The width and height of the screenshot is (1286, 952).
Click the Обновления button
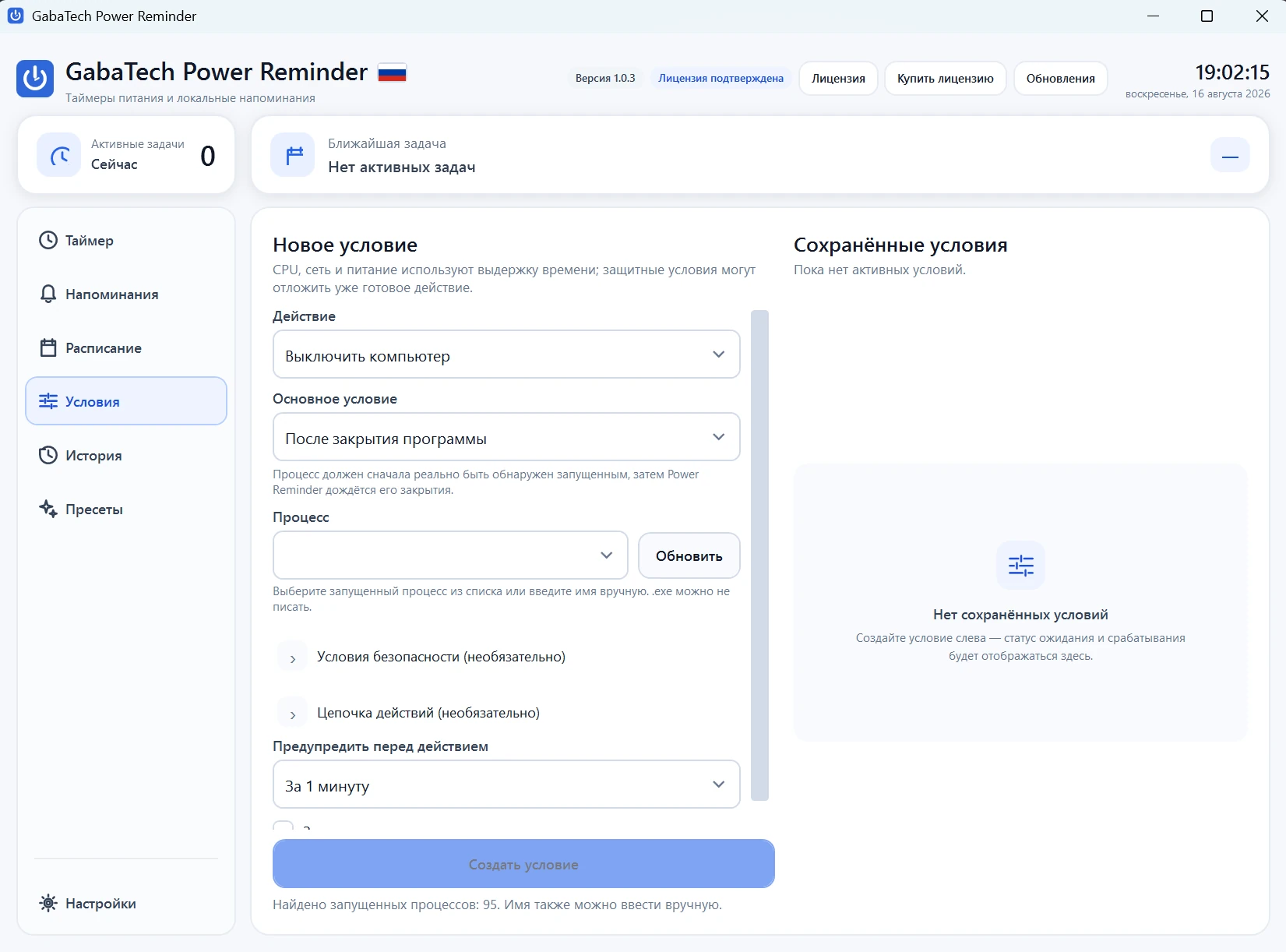click(1060, 79)
